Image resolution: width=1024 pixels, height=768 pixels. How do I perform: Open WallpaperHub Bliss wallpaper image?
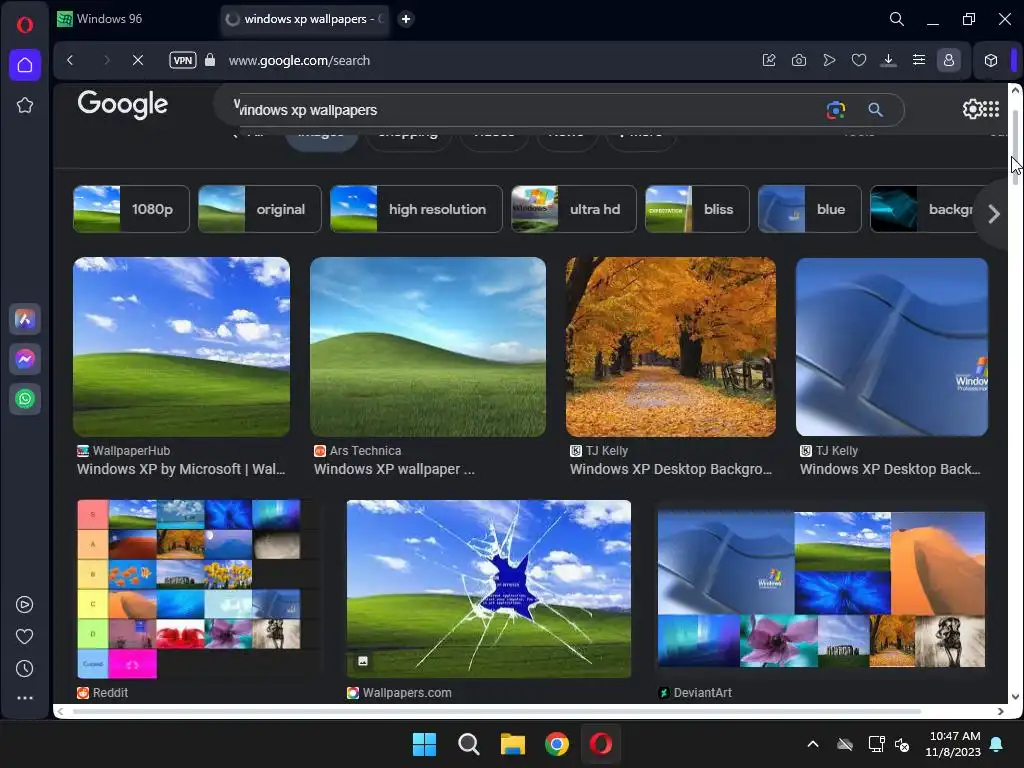(x=182, y=347)
